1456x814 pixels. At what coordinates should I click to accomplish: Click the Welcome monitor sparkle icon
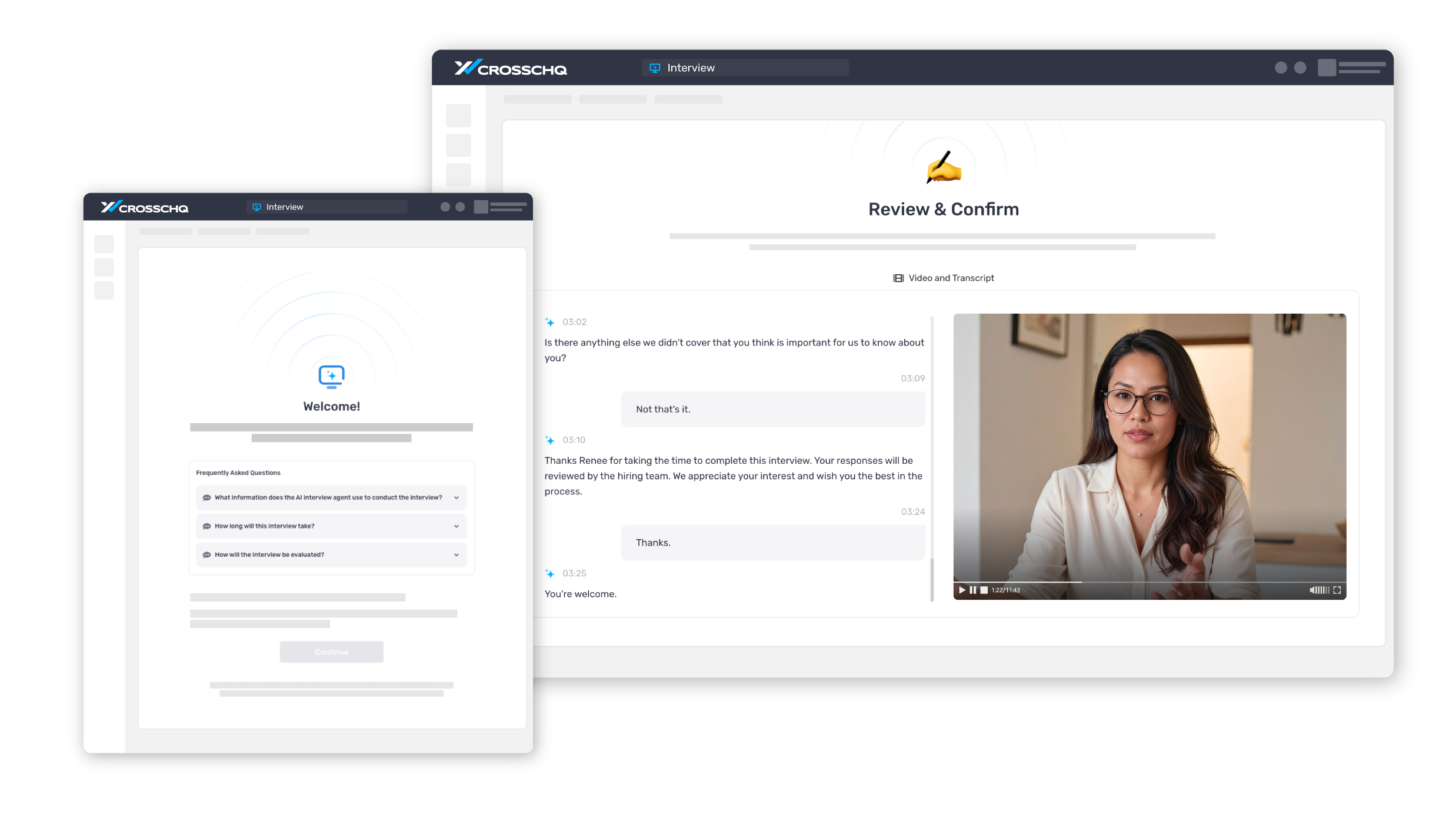coord(331,376)
